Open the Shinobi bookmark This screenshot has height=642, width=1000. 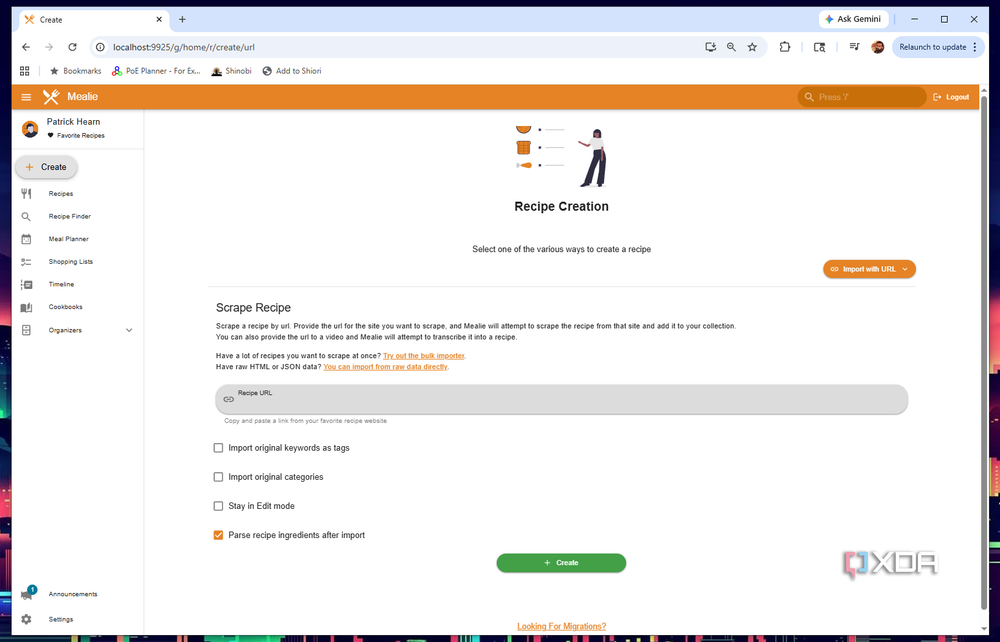[x=232, y=71]
